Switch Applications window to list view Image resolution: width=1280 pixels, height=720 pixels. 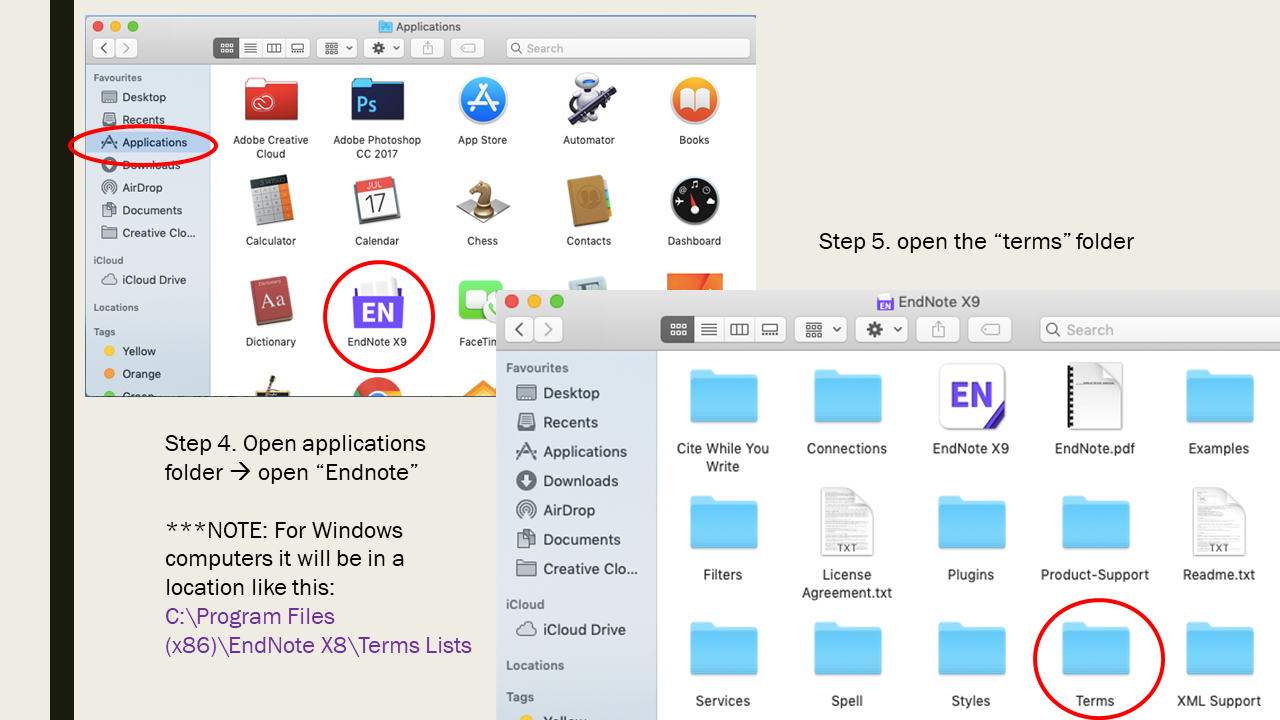250,48
